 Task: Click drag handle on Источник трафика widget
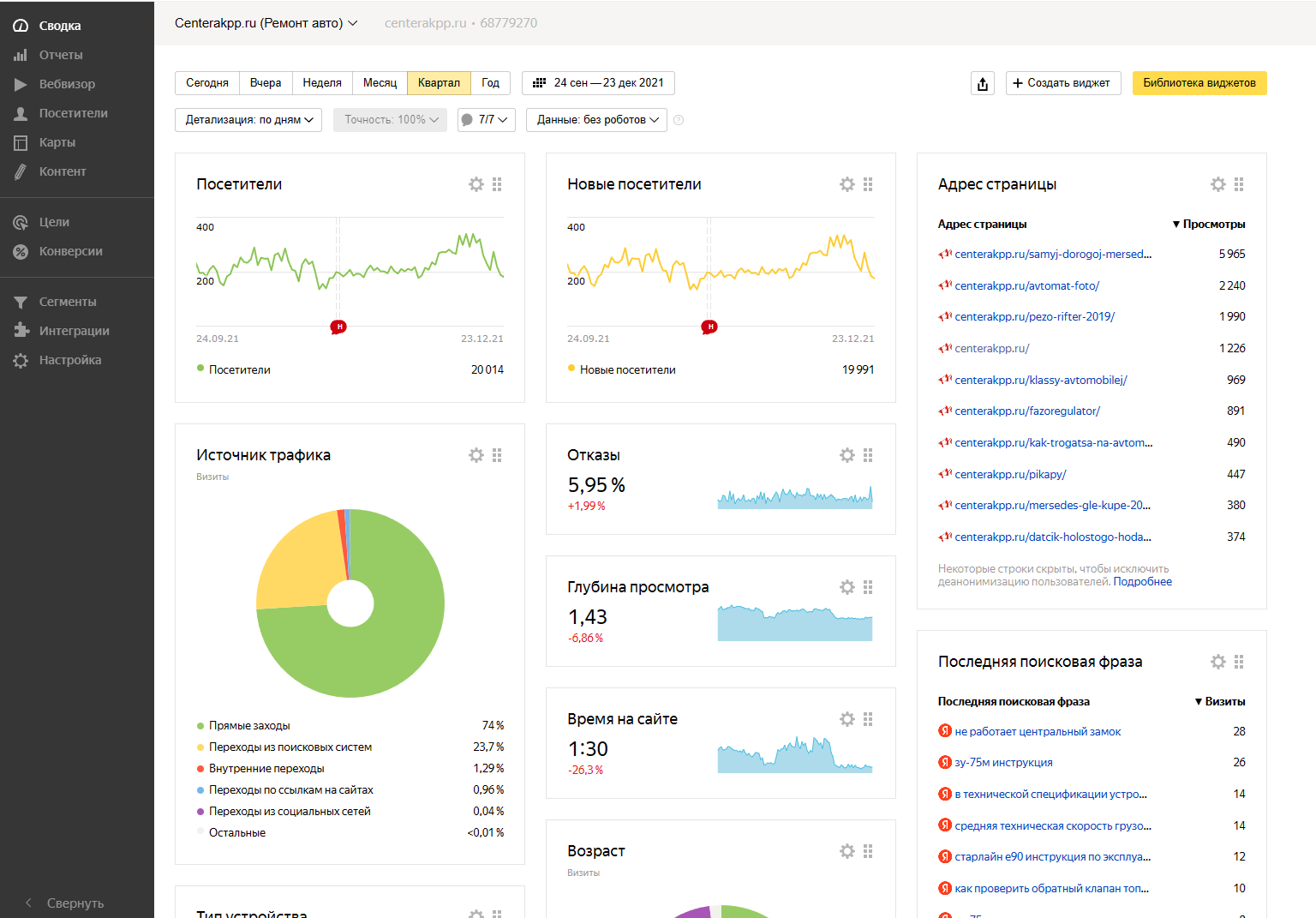click(497, 455)
